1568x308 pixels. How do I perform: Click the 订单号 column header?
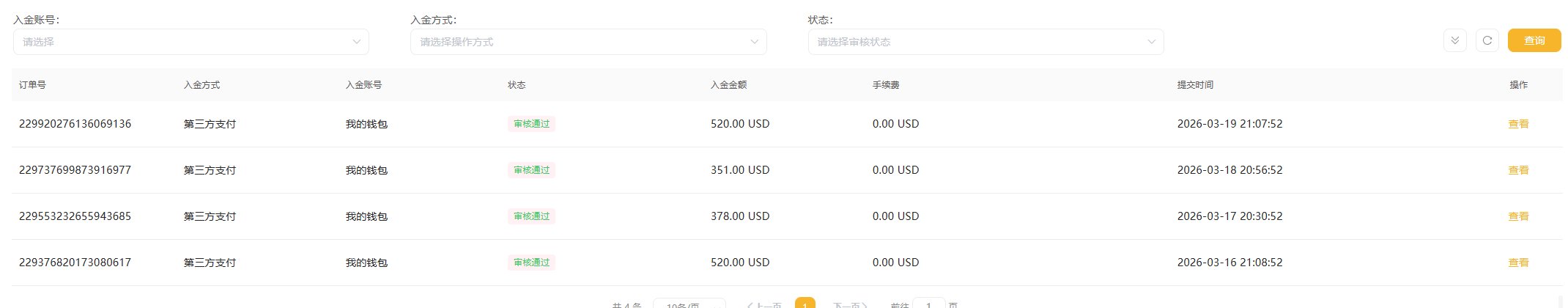[32, 85]
